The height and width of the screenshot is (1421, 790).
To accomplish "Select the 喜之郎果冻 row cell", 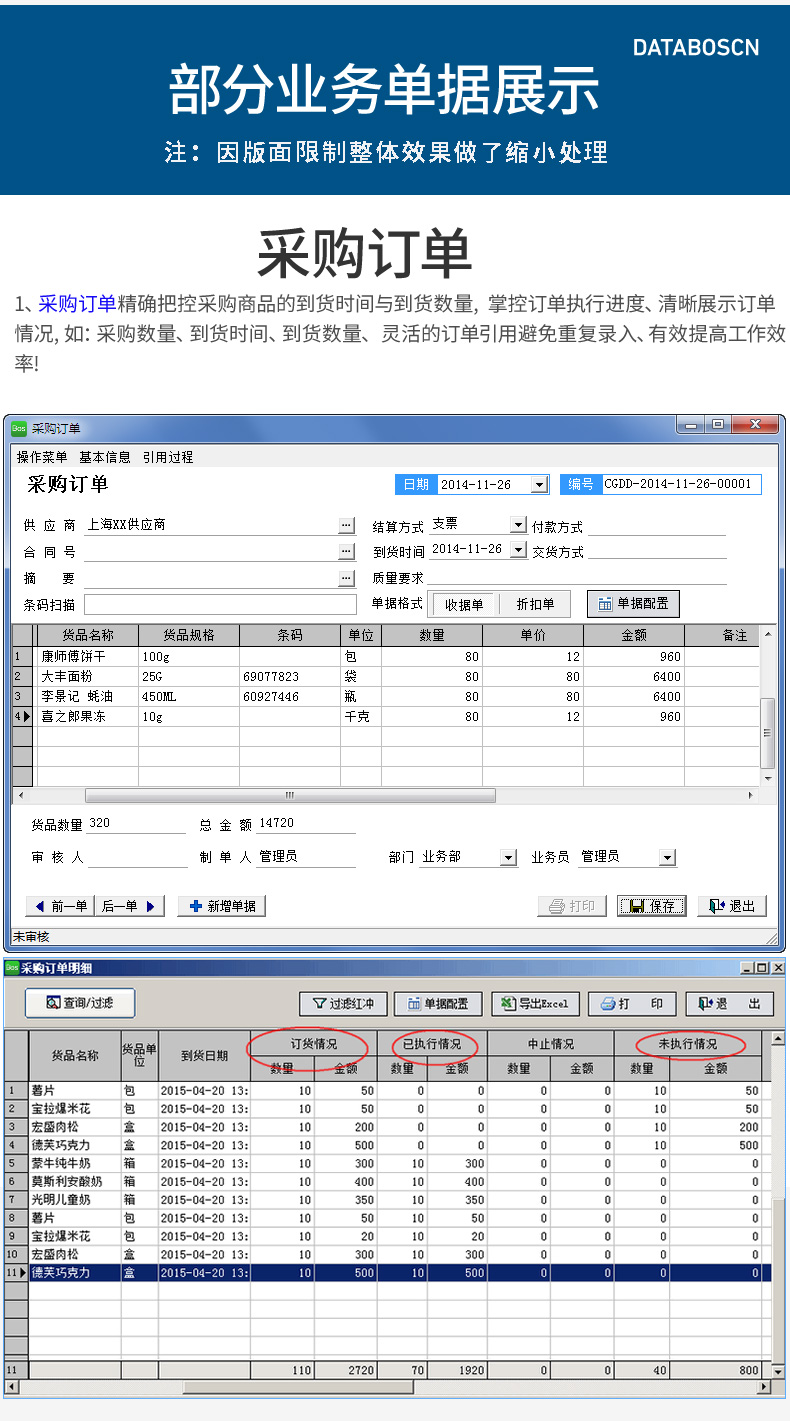I will [88, 717].
